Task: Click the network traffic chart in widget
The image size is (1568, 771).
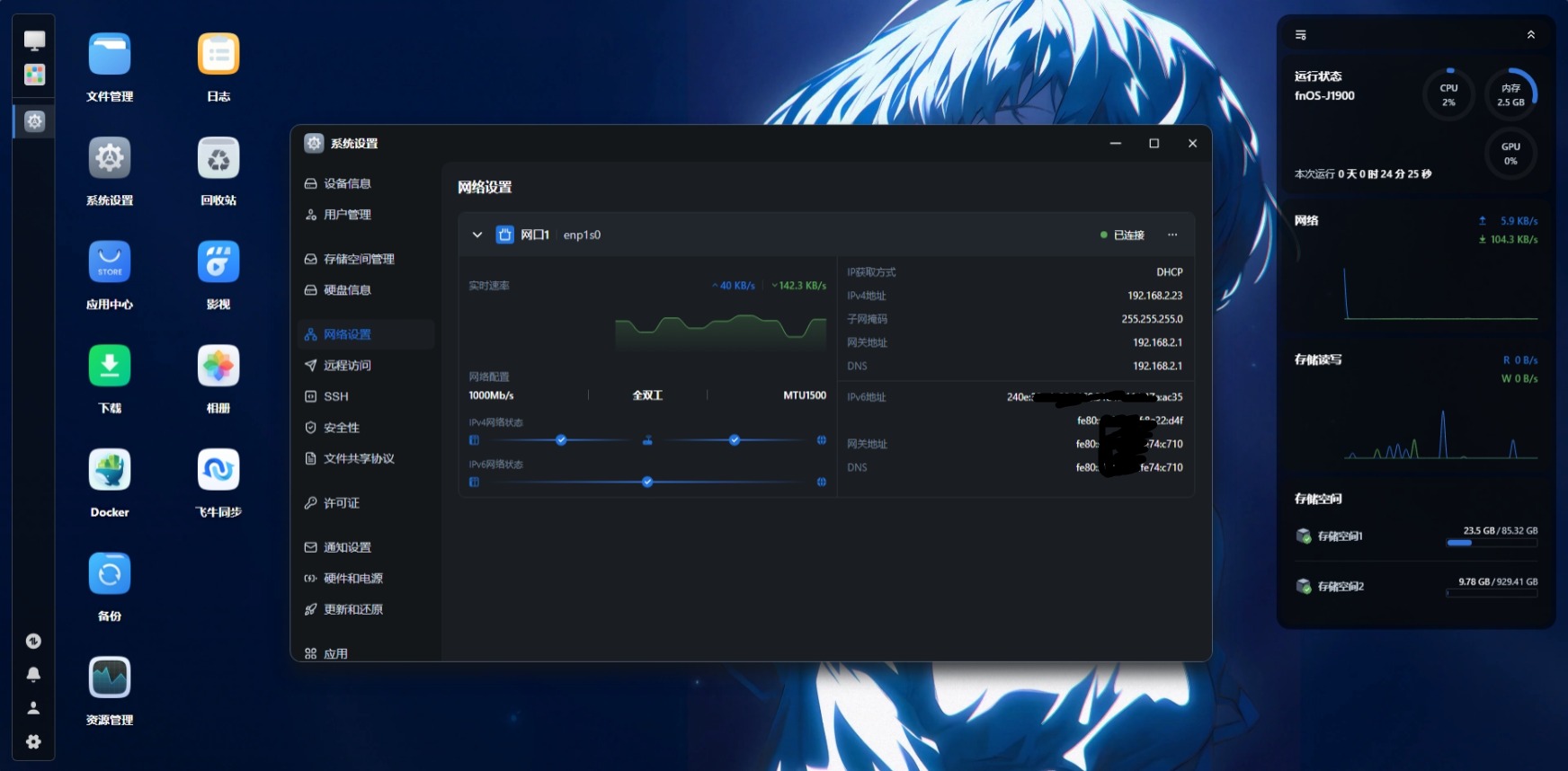Action: pos(1440,293)
